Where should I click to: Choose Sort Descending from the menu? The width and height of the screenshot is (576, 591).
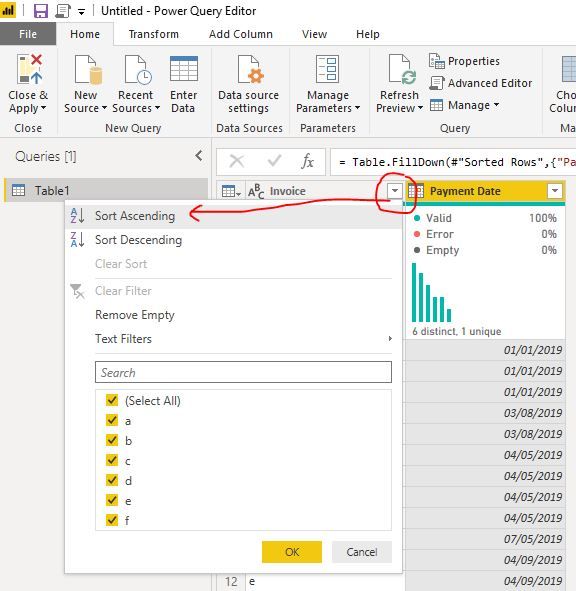point(233,240)
